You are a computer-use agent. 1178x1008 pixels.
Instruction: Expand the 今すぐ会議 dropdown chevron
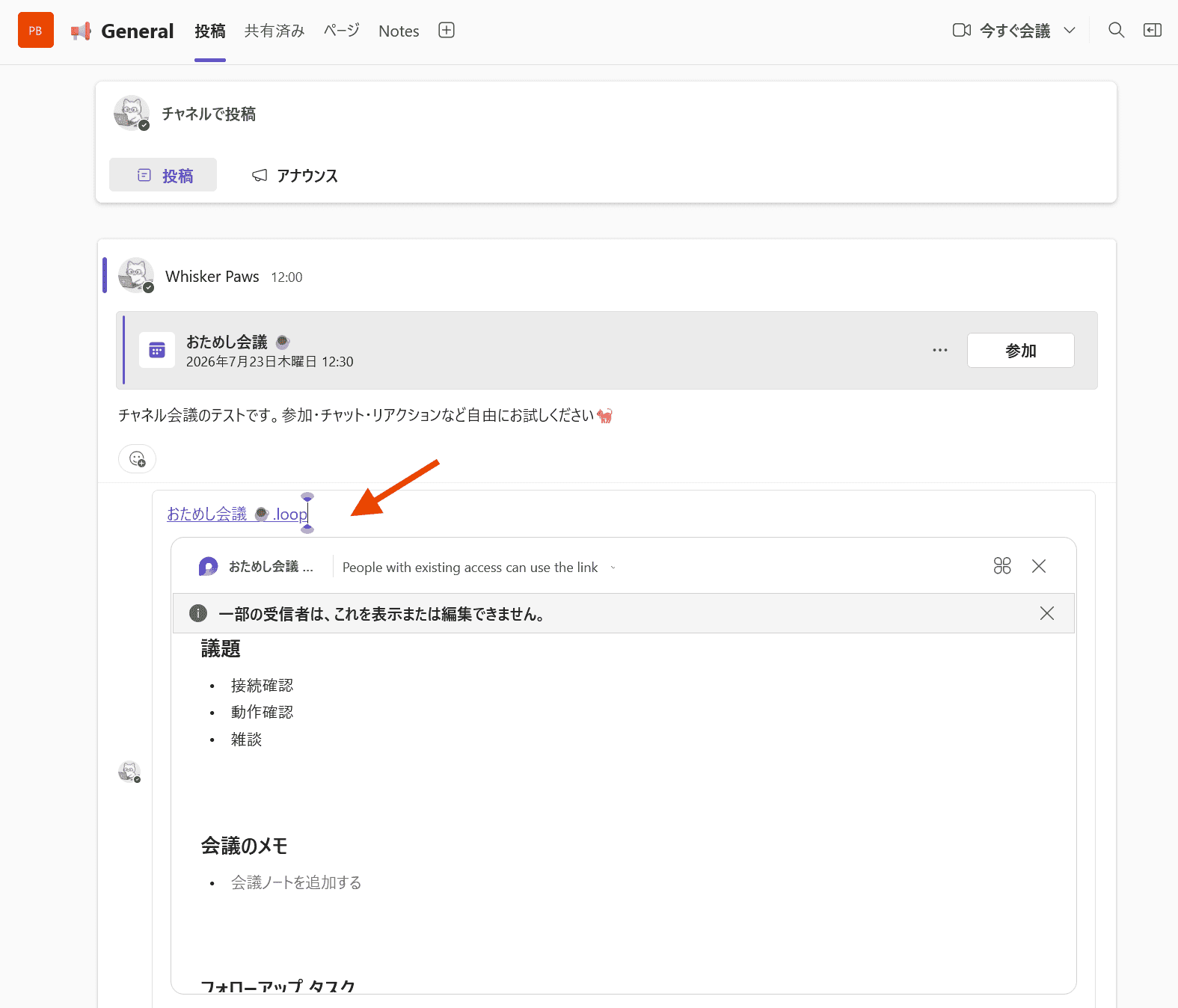[x=1070, y=31]
